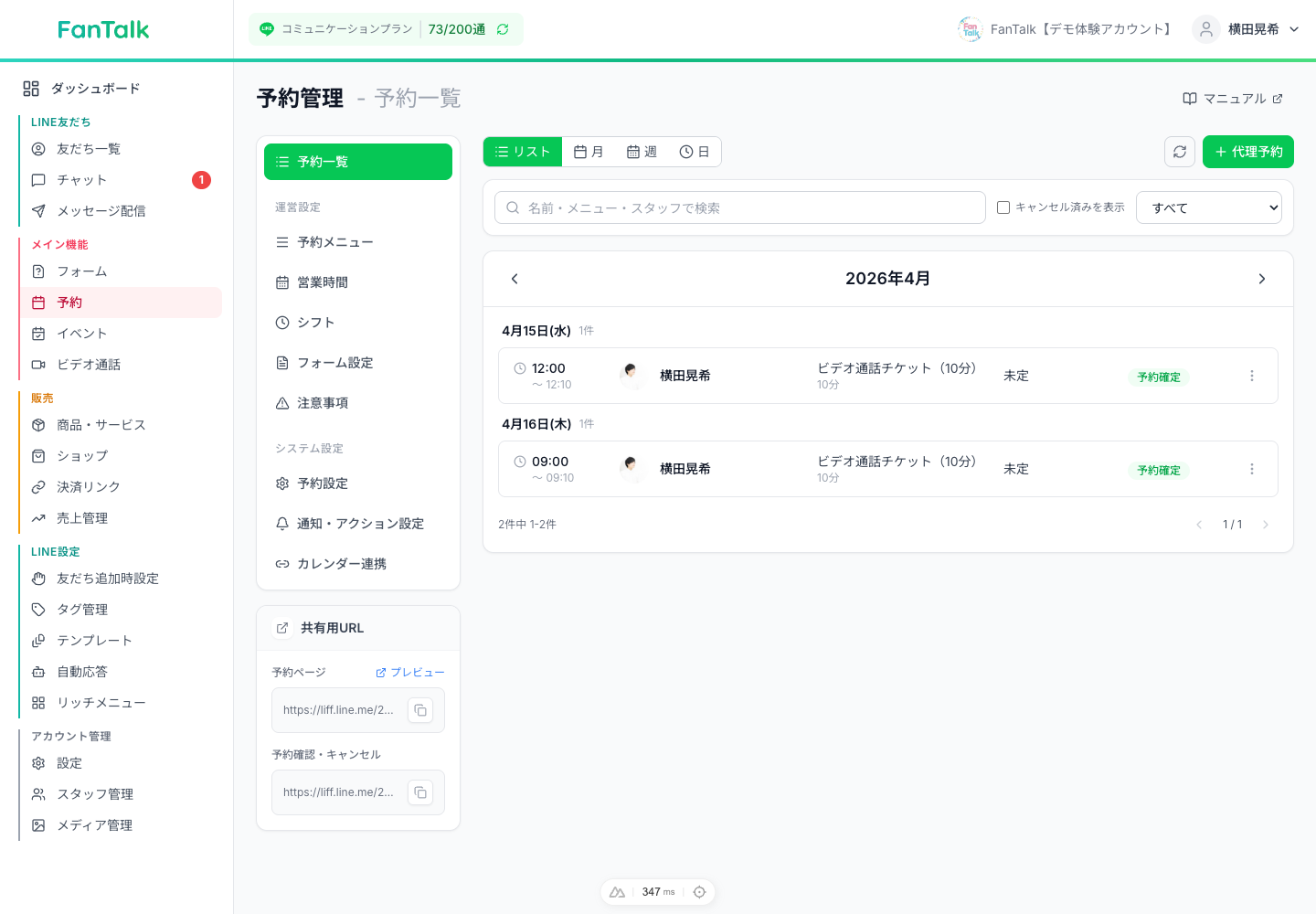Open テンプレート in sidebar
1316x914 pixels.
click(121, 641)
